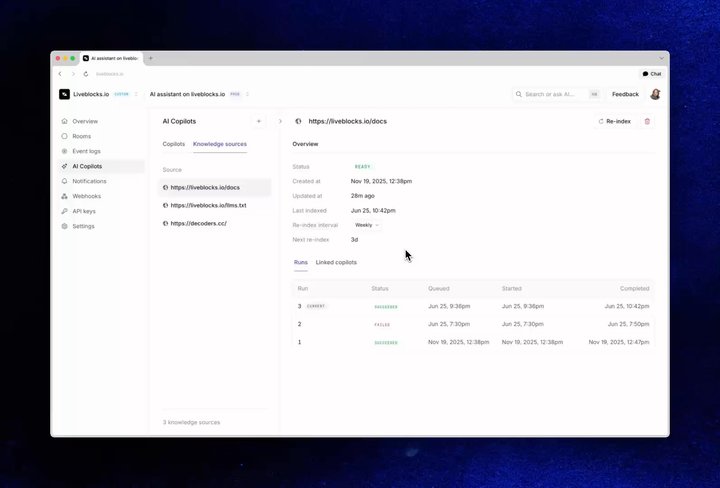
Task: Click the Rooms circle icon
Action: 64,136
